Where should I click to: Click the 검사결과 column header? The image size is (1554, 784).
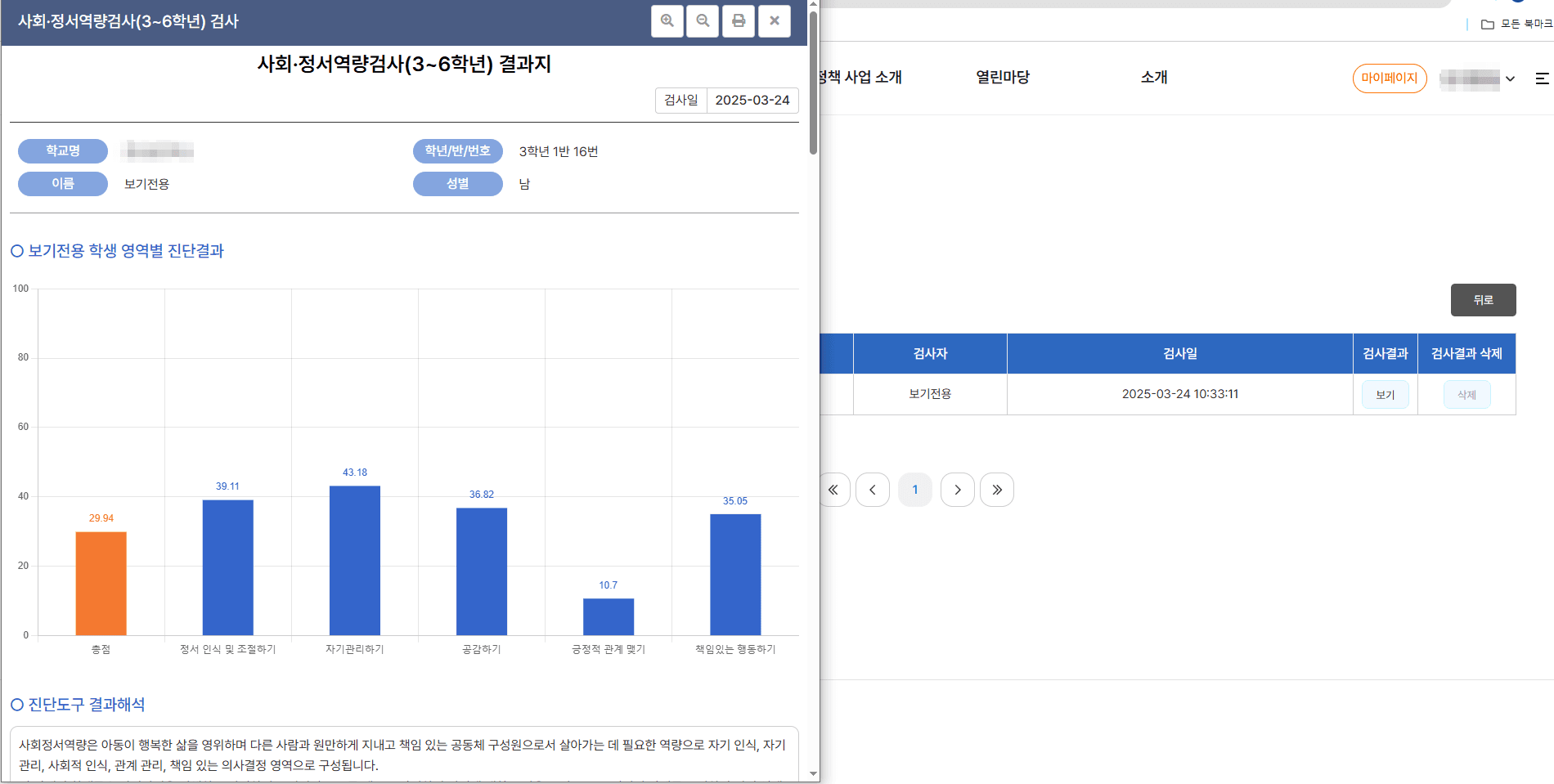[x=1386, y=354]
